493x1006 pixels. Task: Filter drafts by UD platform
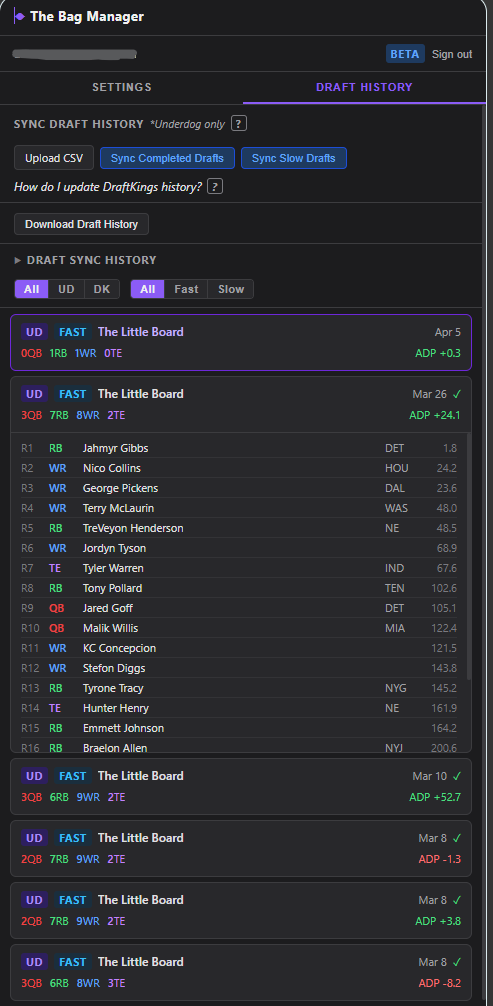click(66, 289)
